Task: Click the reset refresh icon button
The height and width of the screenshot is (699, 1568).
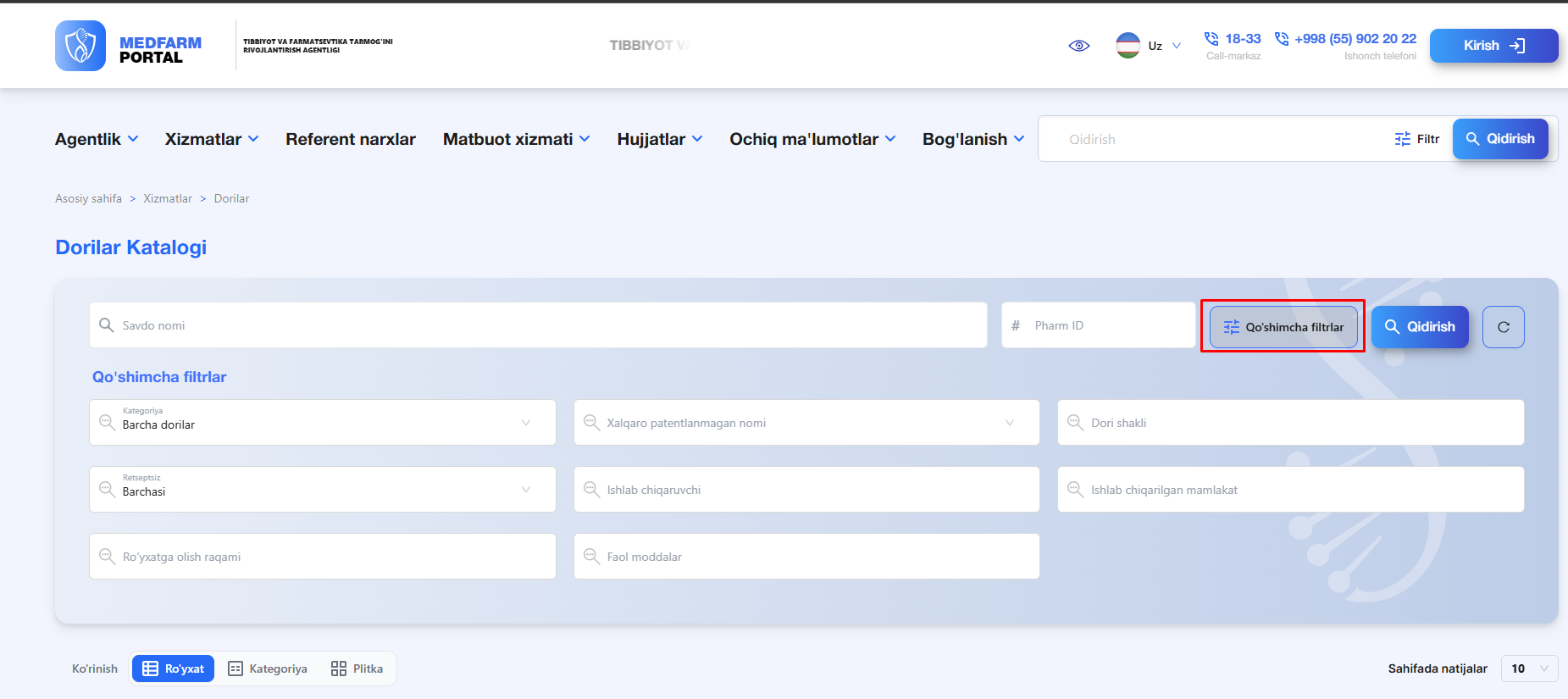Action: point(1503,327)
